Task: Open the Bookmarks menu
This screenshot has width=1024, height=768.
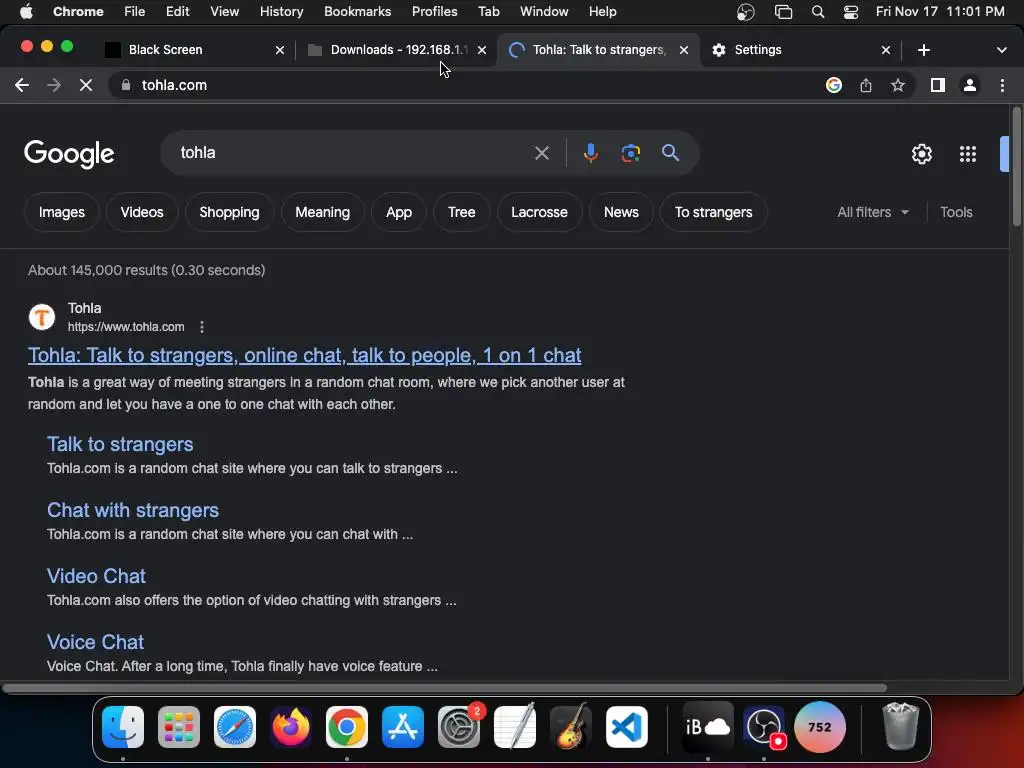Action: (x=357, y=12)
